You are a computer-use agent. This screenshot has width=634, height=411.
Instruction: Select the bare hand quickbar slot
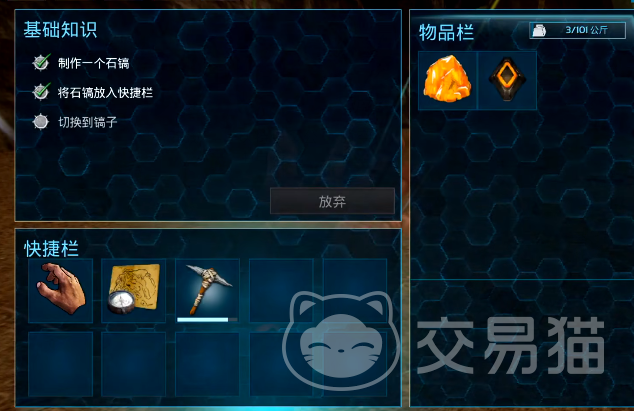coord(61,290)
